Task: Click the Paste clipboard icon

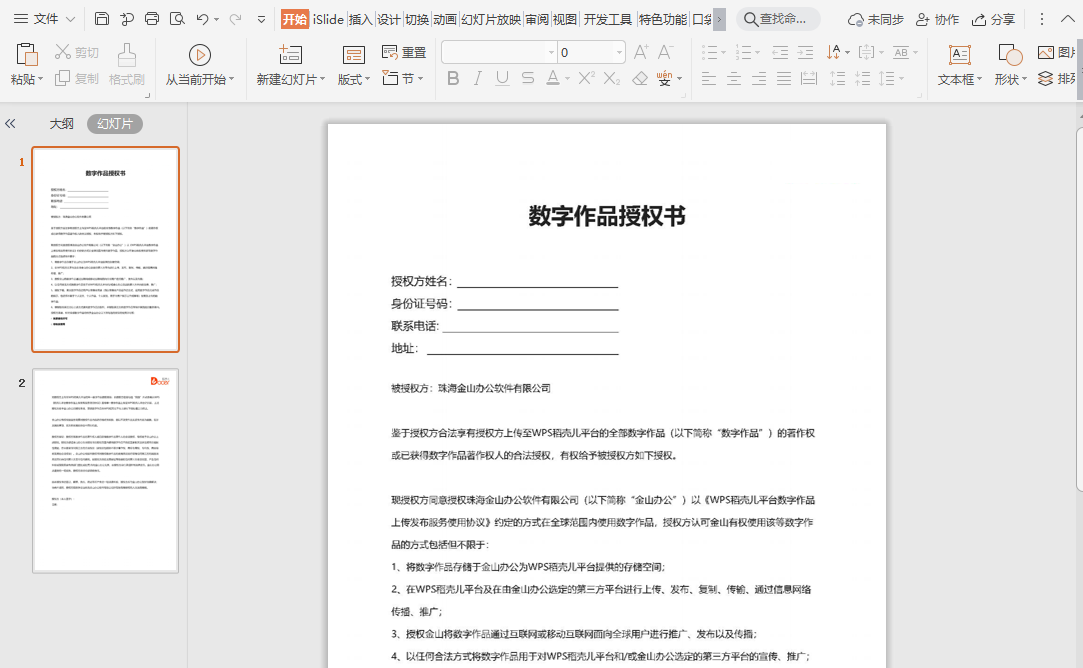Action: tap(26, 55)
